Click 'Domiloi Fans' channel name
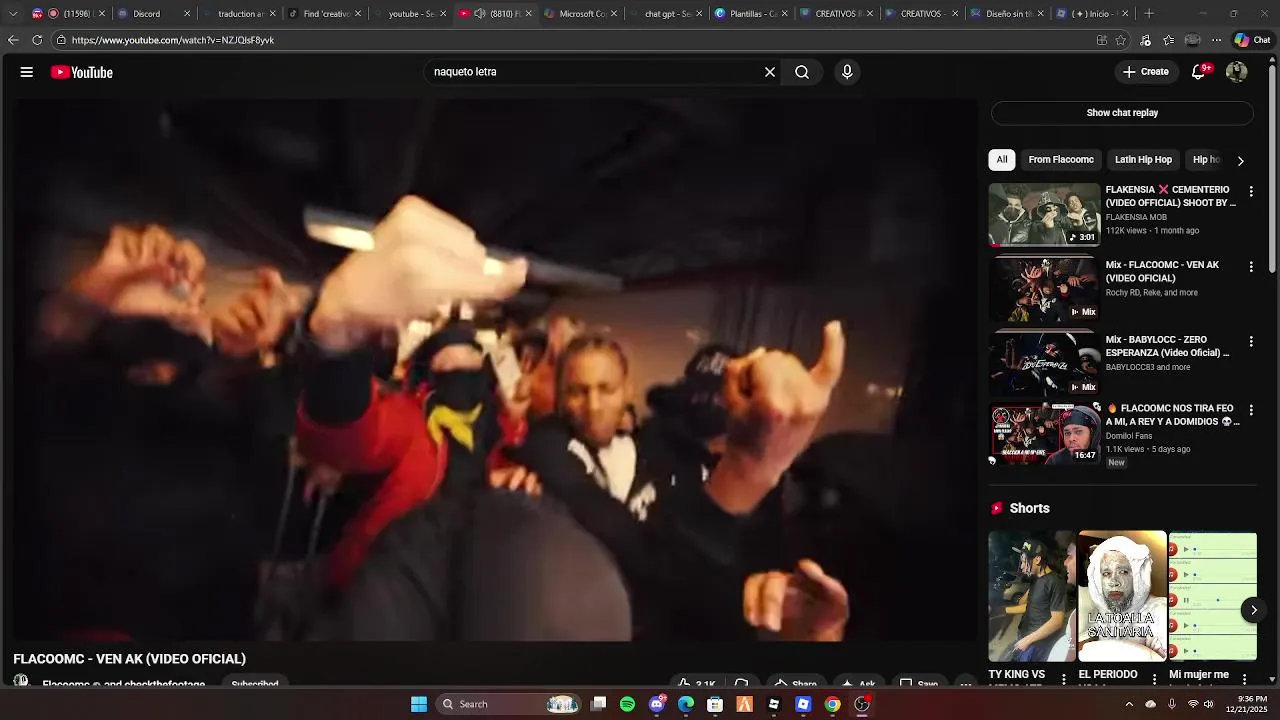The width and height of the screenshot is (1280, 720). point(1129,436)
